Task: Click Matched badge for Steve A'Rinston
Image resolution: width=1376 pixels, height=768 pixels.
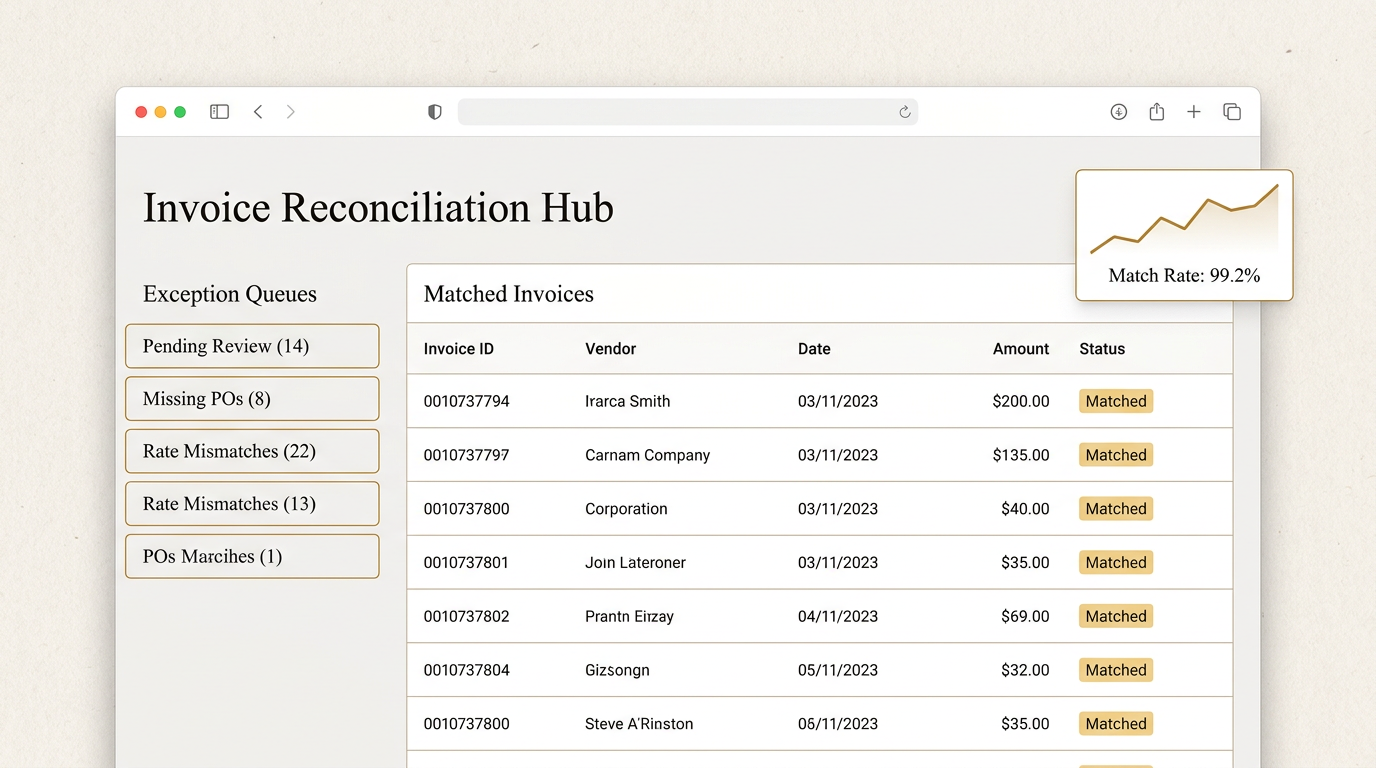Action: point(1116,724)
